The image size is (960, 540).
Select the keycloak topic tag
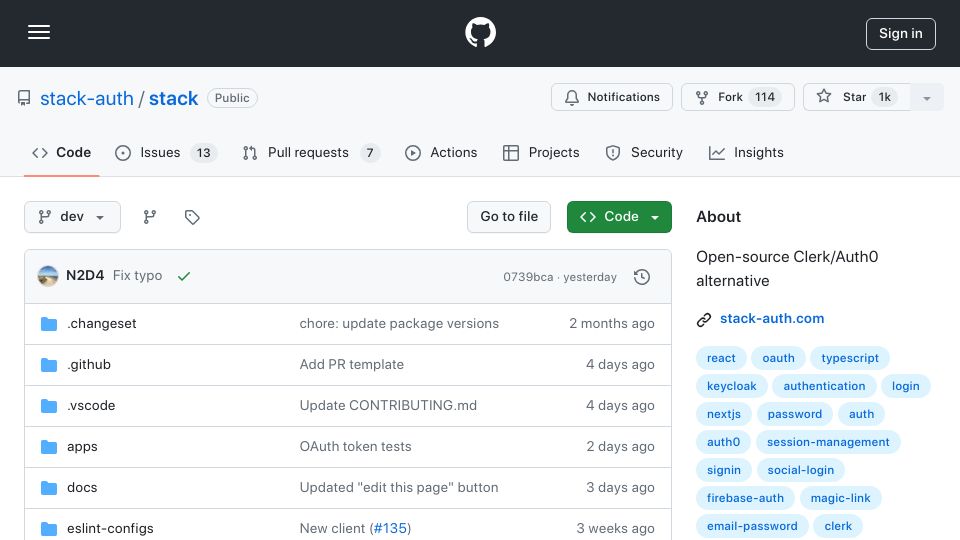[732, 386]
